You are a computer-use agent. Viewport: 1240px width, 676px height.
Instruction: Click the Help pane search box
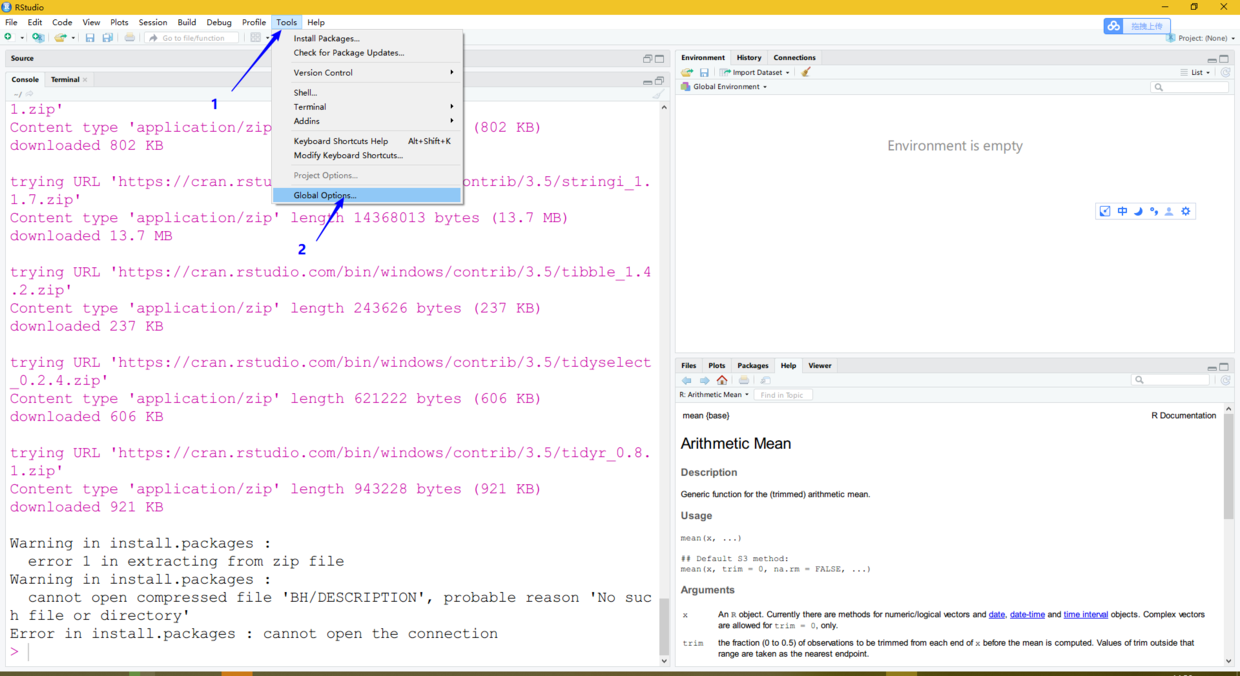[x=1170, y=380]
